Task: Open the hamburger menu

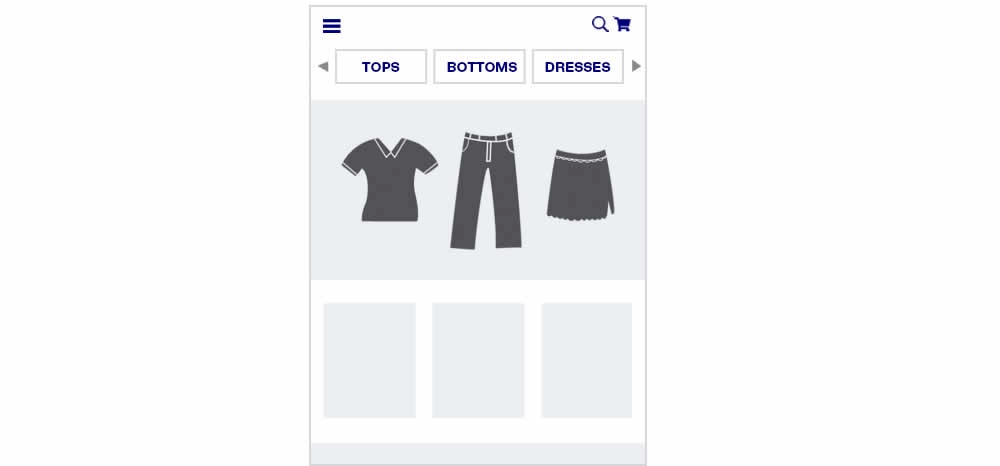Action: (332, 26)
